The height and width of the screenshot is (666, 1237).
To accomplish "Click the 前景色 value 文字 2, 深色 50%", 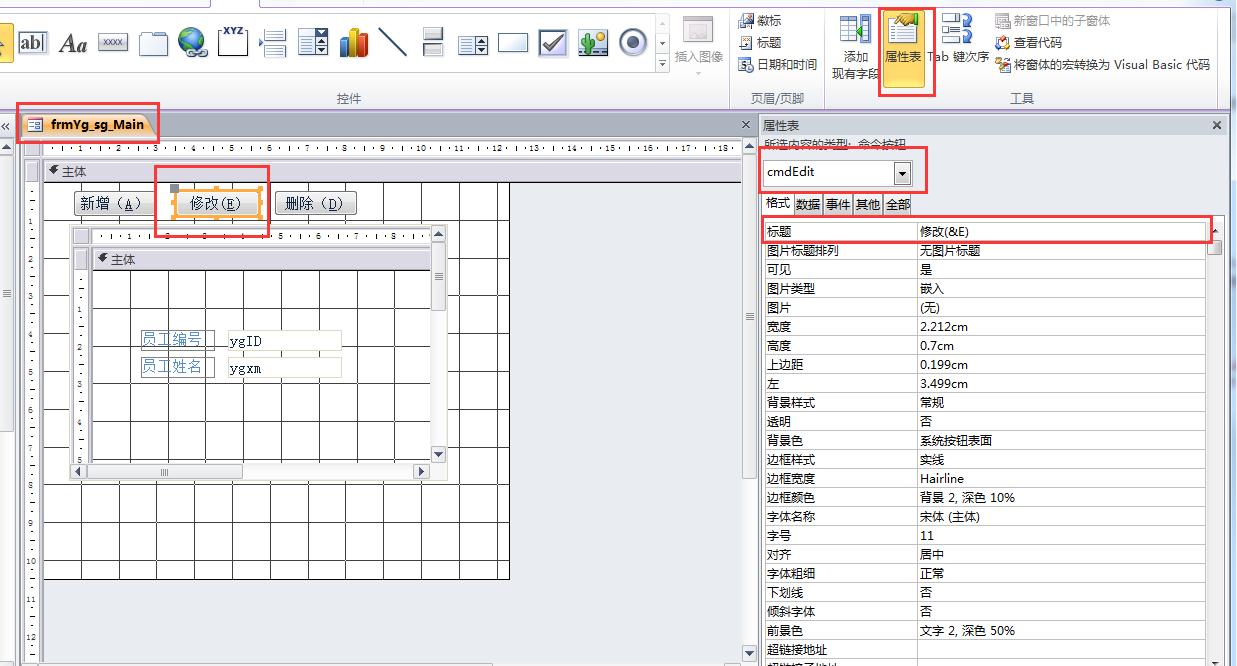I will (1061, 630).
